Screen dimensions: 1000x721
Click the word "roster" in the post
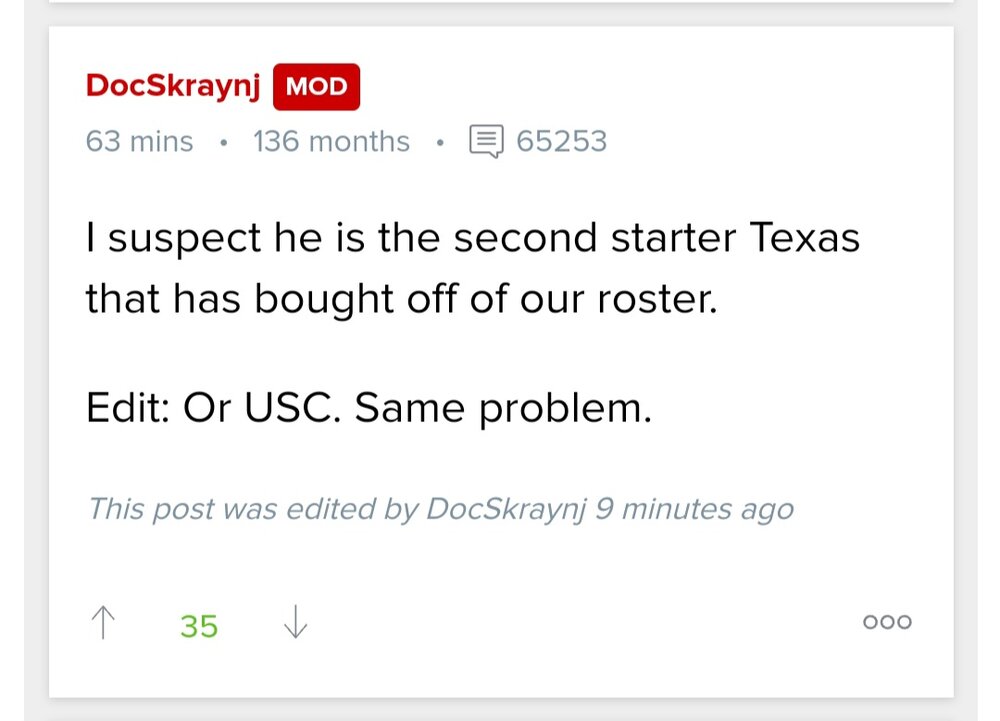(660, 298)
